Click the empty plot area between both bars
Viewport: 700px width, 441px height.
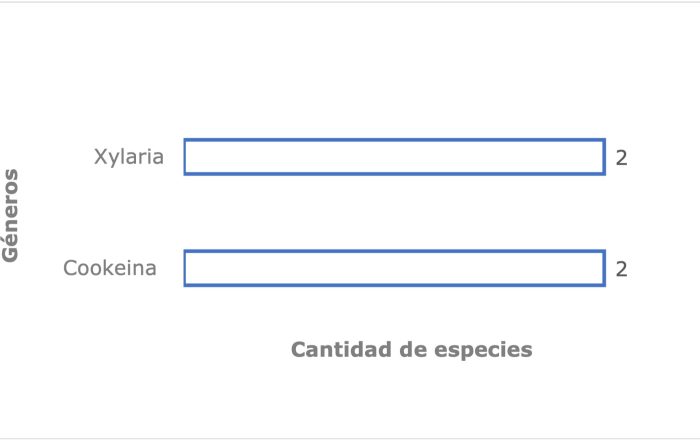395,212
